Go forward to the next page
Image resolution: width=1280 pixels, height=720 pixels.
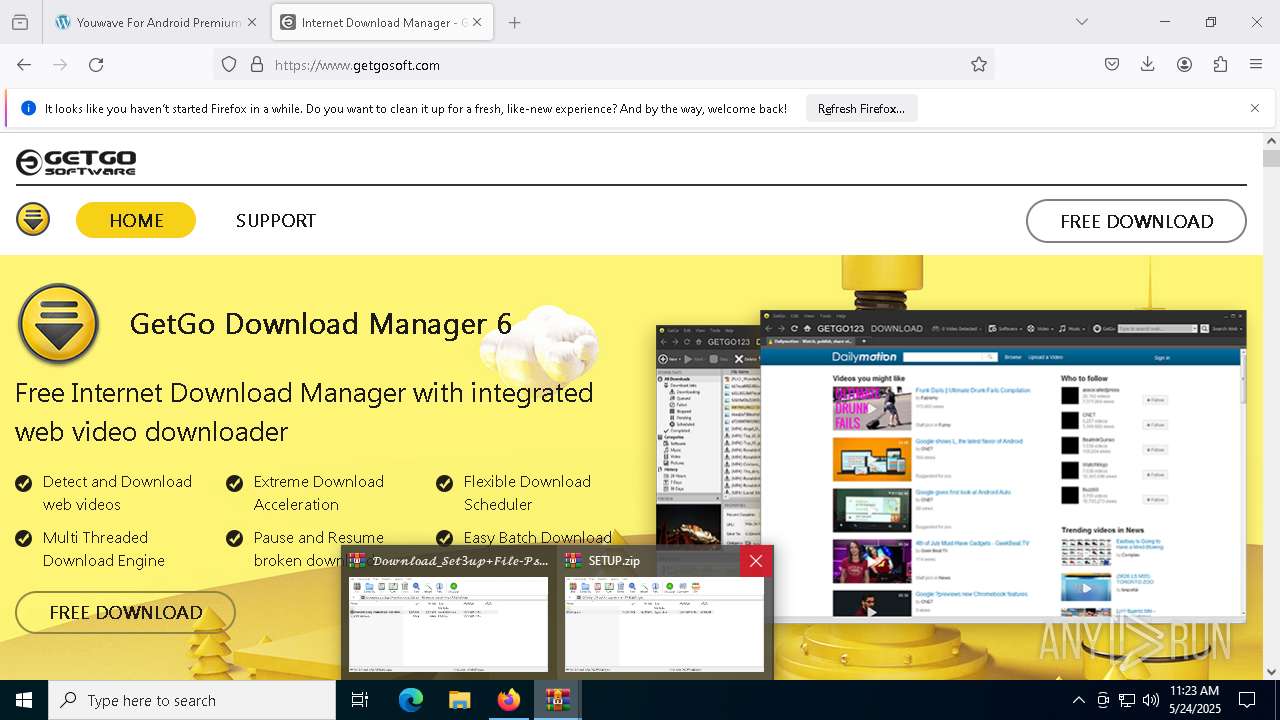coord(60,64)
